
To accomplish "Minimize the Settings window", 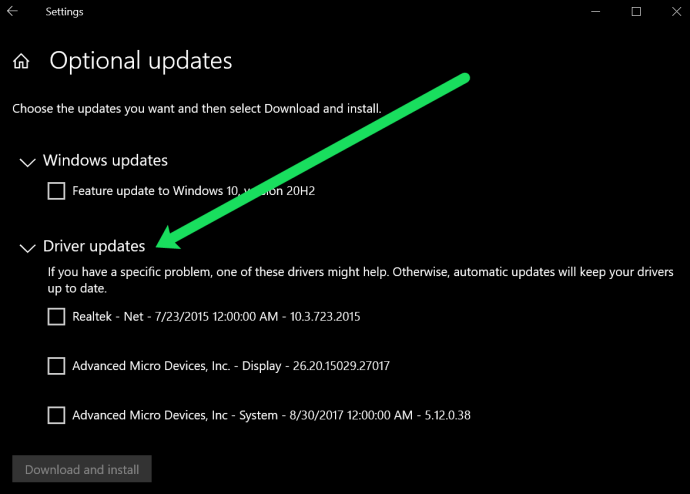I will 595,11.
